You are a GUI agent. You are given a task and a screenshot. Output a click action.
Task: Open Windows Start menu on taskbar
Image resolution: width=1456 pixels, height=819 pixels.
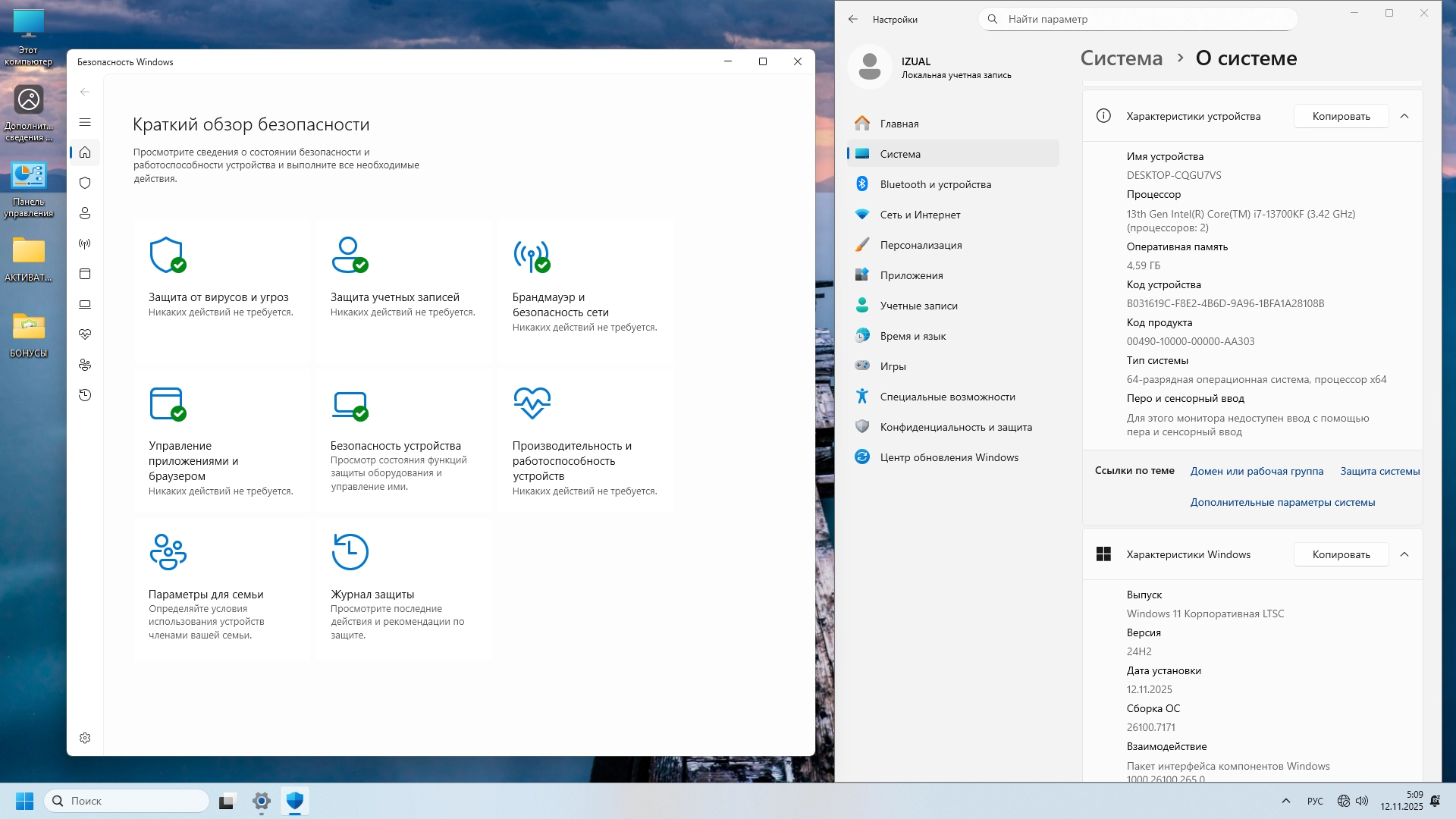click(24, 801)
